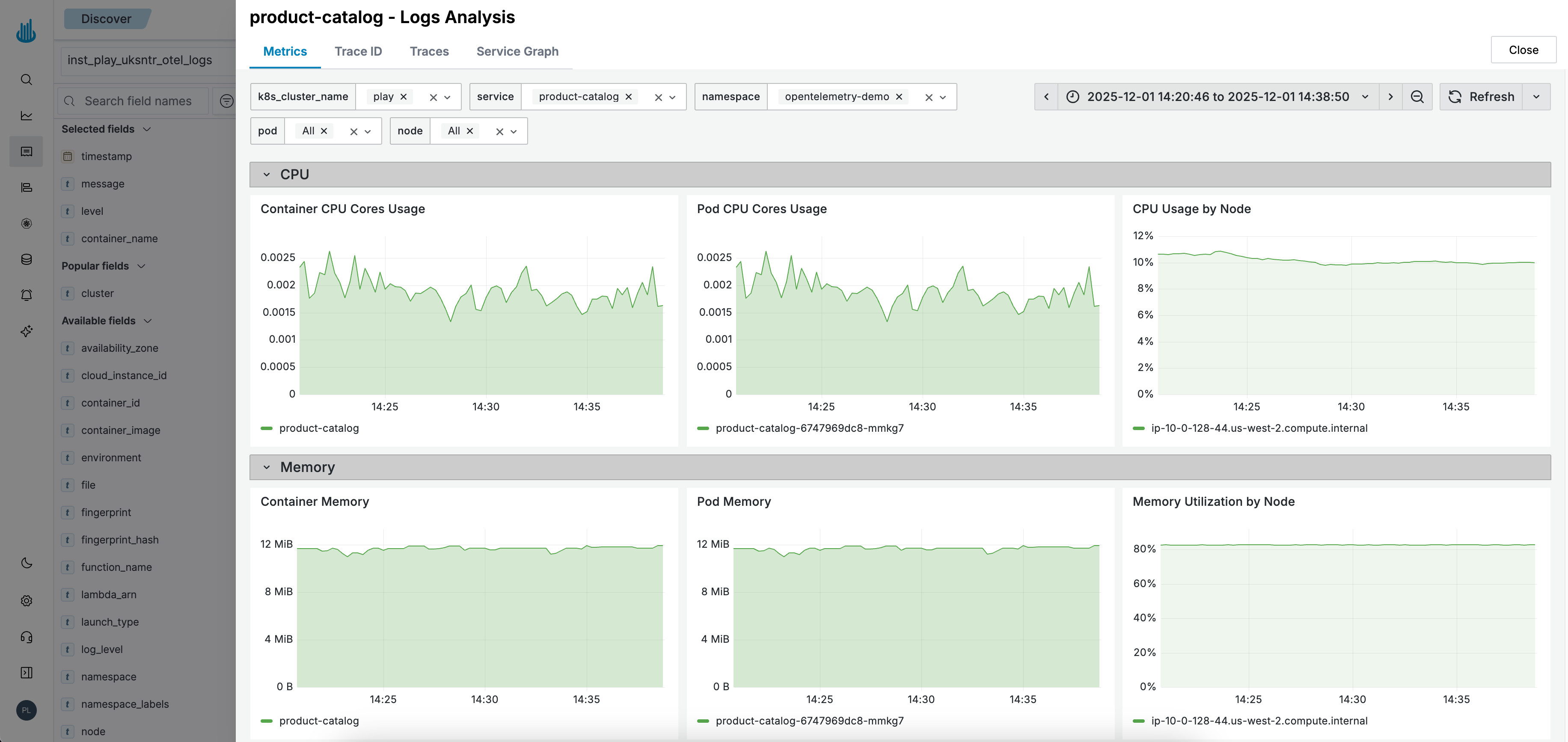Click the AI sparkles icon in the sidebar
Screen dimensions: 1568x742
click(x=26, y=331)
